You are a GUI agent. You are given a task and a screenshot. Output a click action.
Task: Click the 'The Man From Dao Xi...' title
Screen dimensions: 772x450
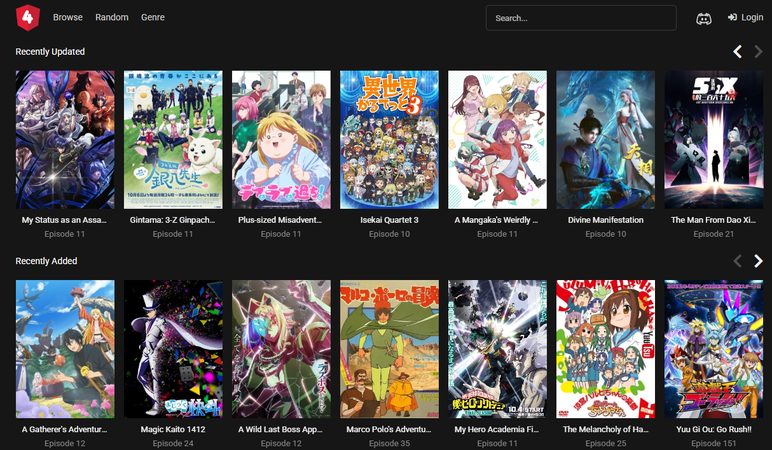coord(713,220)
